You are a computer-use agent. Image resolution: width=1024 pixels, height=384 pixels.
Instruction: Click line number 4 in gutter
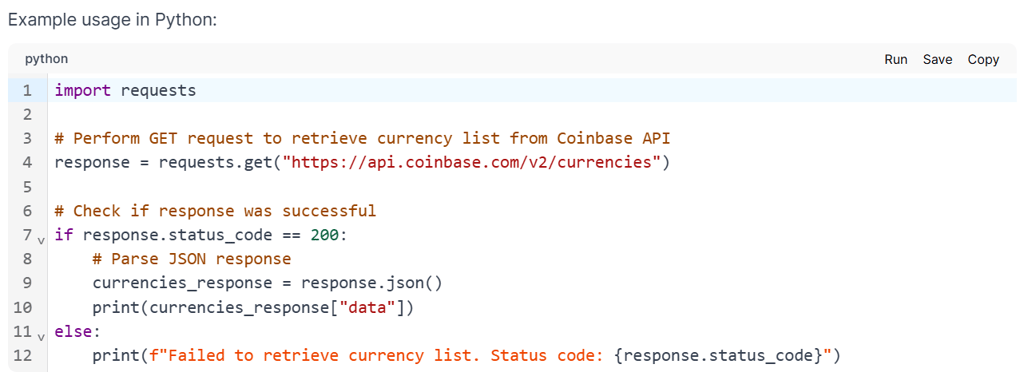click(27, 163)
